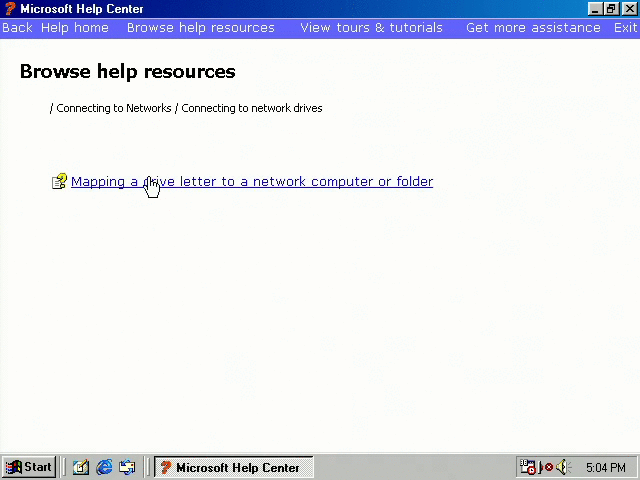This screenshot has height=480, width=640.
Task: Open the task scheduler tray icon
Action: pos(527,467)
